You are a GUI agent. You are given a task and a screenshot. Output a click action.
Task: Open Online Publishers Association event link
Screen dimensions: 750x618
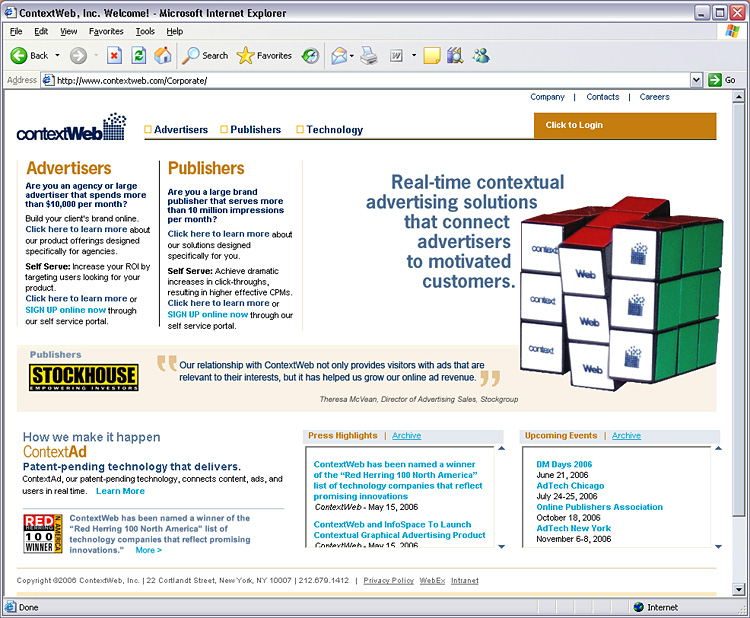(599, 507)
